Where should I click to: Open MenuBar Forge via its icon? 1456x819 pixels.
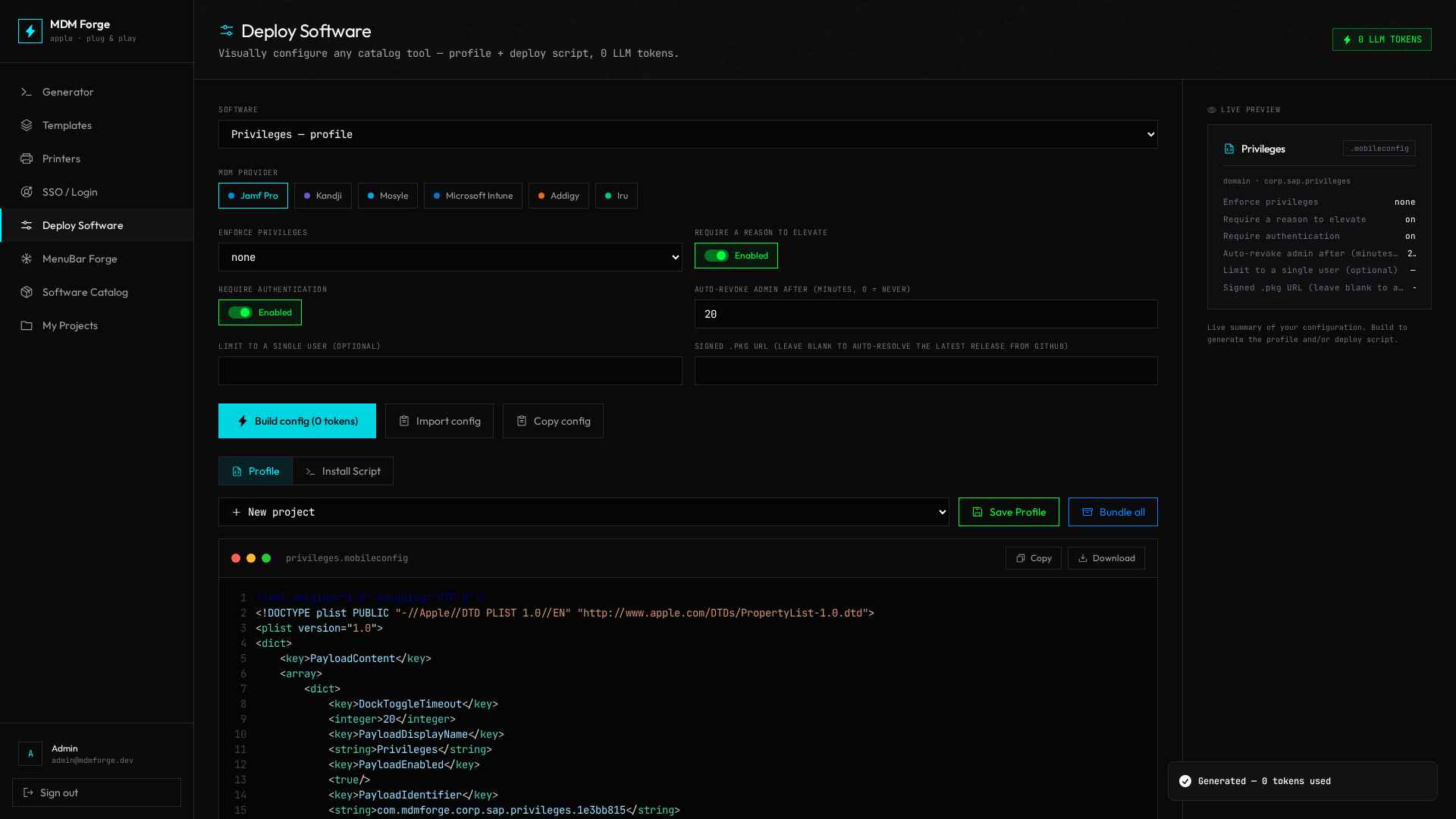pos(27,259)
